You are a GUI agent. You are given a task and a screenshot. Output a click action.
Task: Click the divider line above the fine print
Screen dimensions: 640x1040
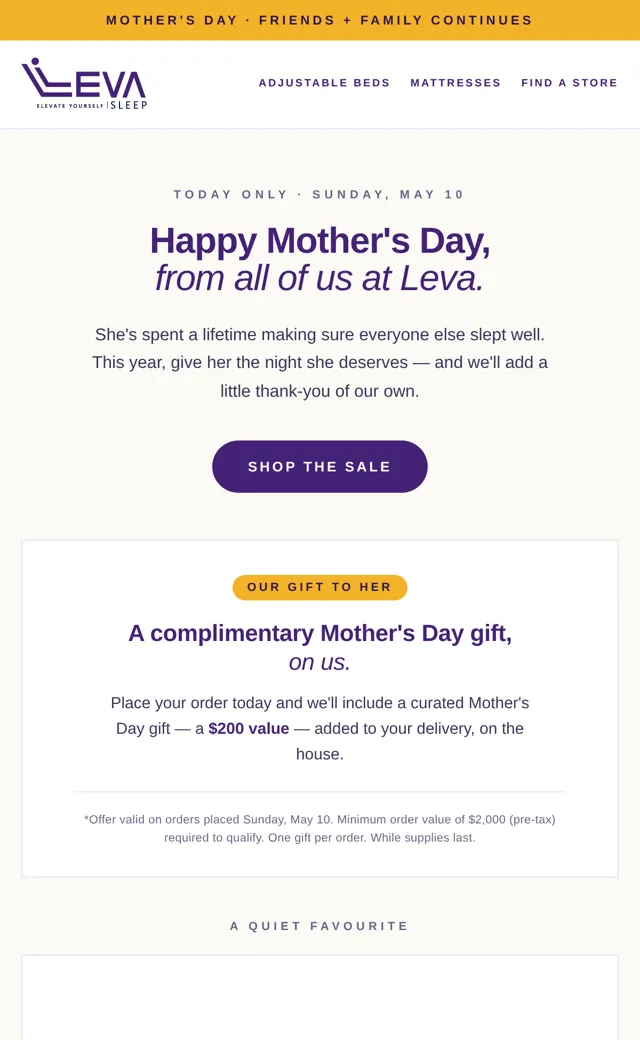coord(320,791)
